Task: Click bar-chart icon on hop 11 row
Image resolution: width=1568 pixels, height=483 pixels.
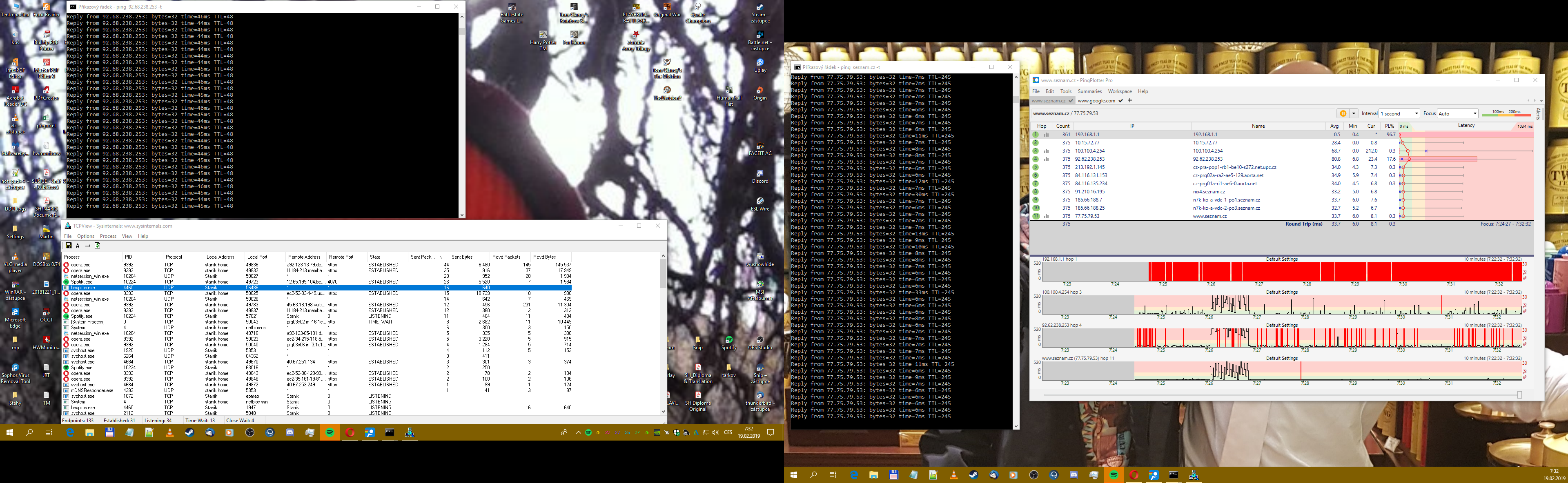Action: pos(1046,216)
